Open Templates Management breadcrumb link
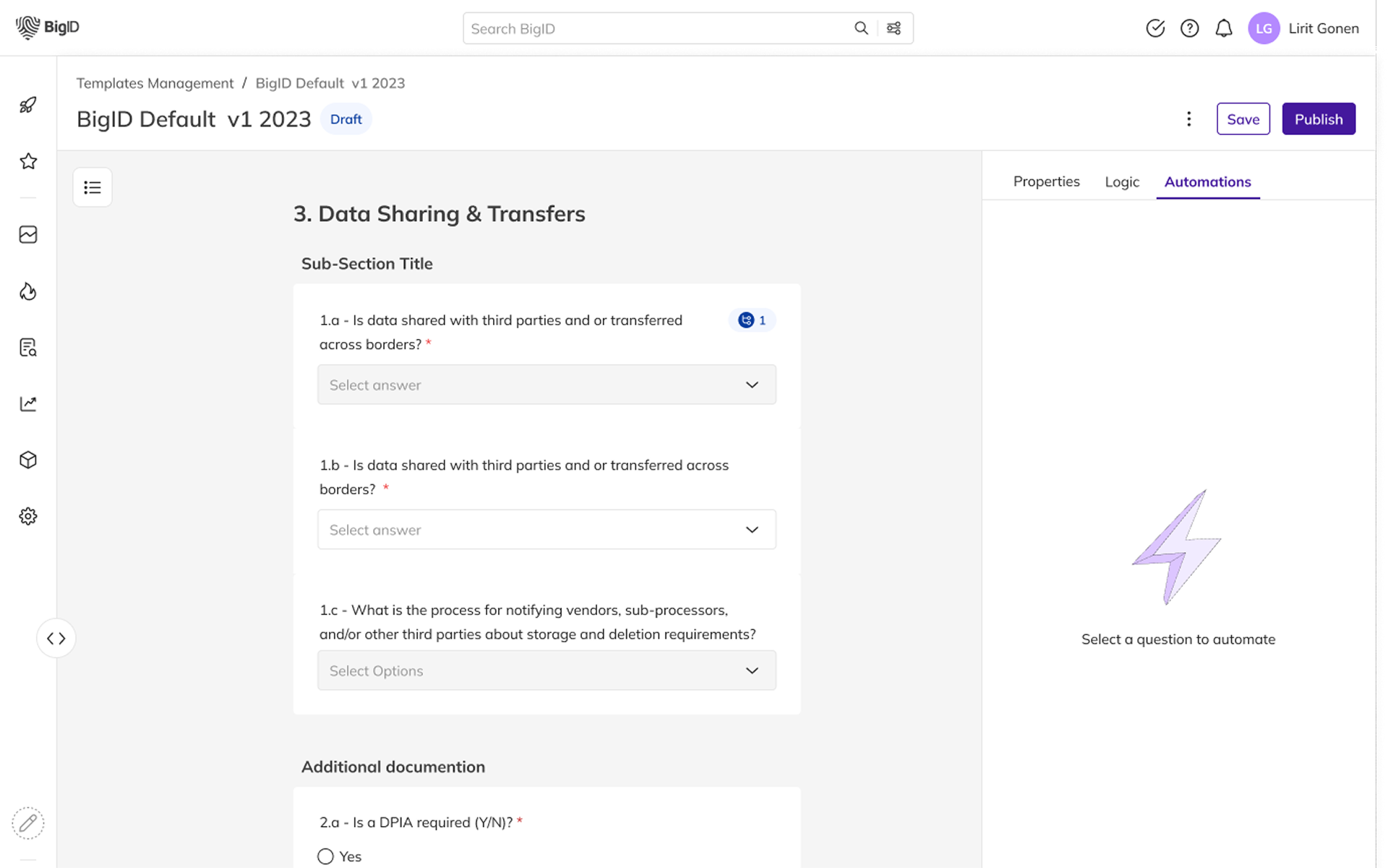This screenshot has width=1388, height=868. pos(155,83)
